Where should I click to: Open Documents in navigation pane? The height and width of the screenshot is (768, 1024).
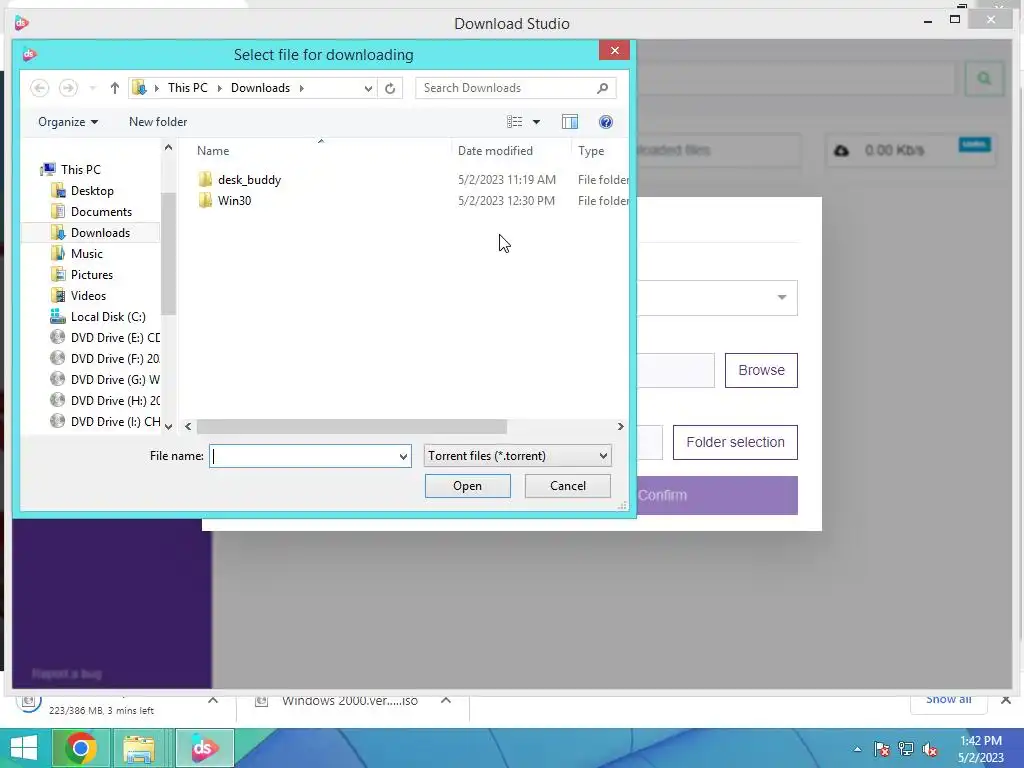101,212
